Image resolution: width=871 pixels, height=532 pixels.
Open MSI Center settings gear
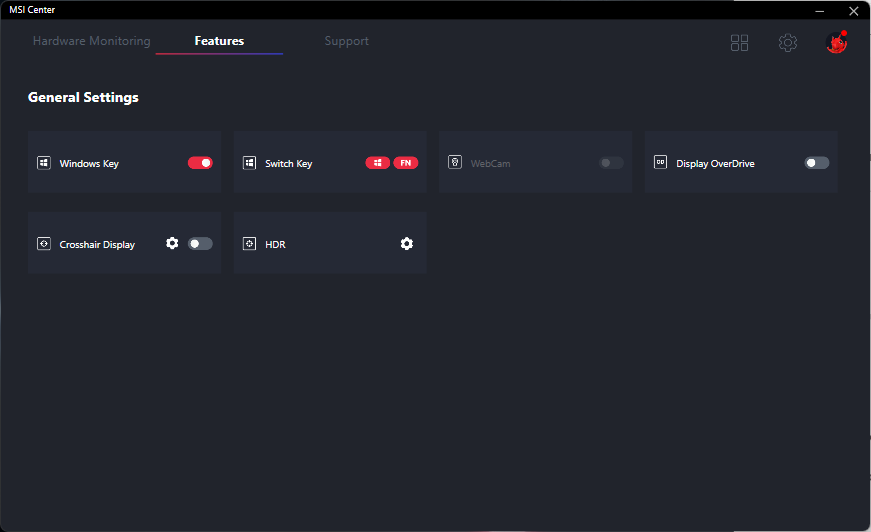[x=788, y=43]
